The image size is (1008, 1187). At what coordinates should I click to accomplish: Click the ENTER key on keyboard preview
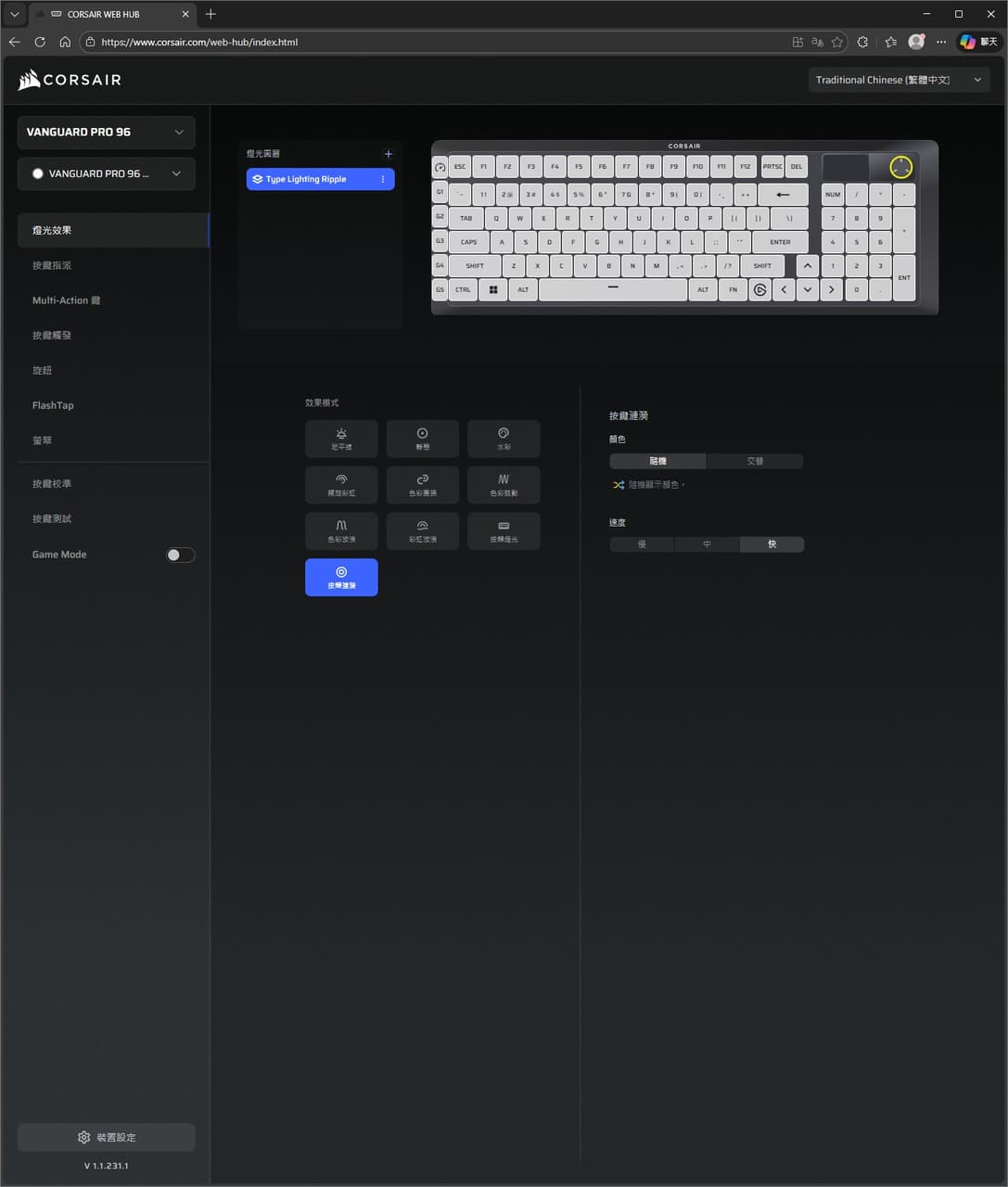point(780,242)
